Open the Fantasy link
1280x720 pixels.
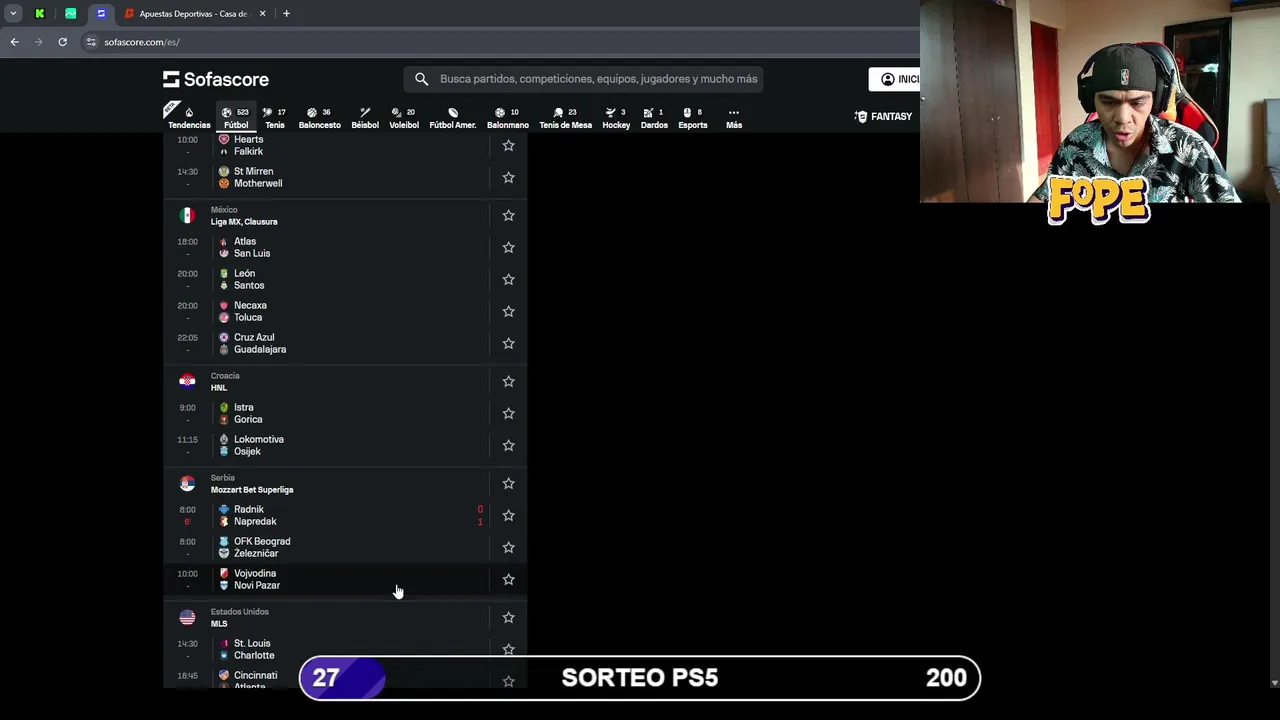(883, 117)
